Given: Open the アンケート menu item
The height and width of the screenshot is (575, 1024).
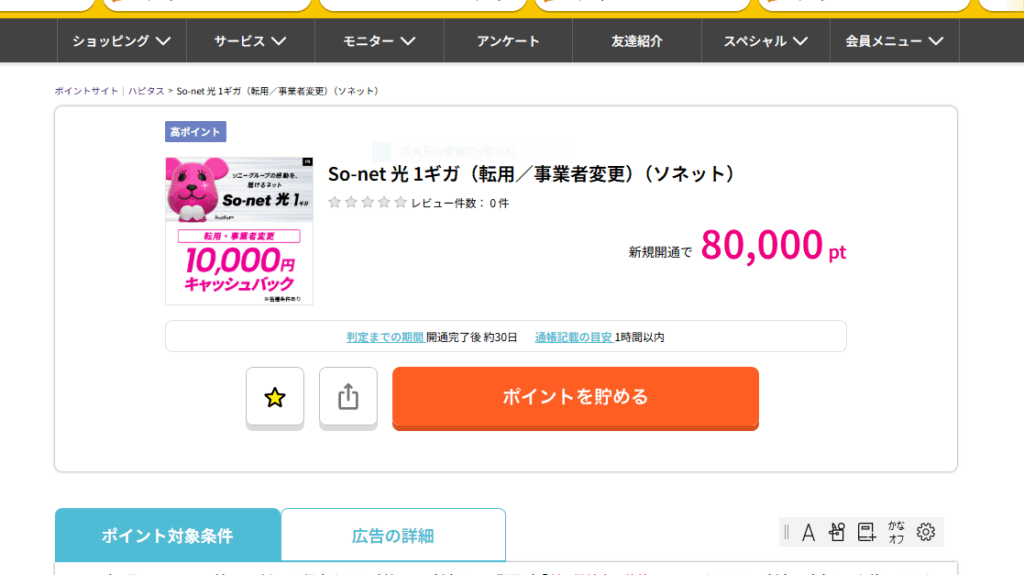Looking at the screenshot, I should [508, 41].
